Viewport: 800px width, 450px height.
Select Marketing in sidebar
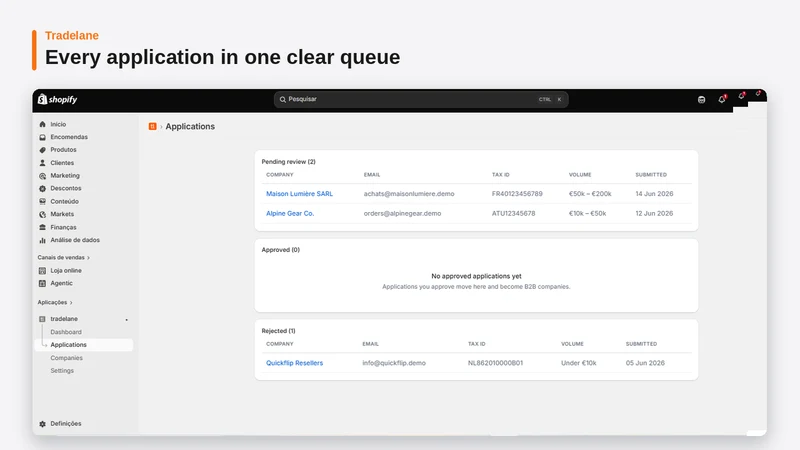click(x=65, y=176)
